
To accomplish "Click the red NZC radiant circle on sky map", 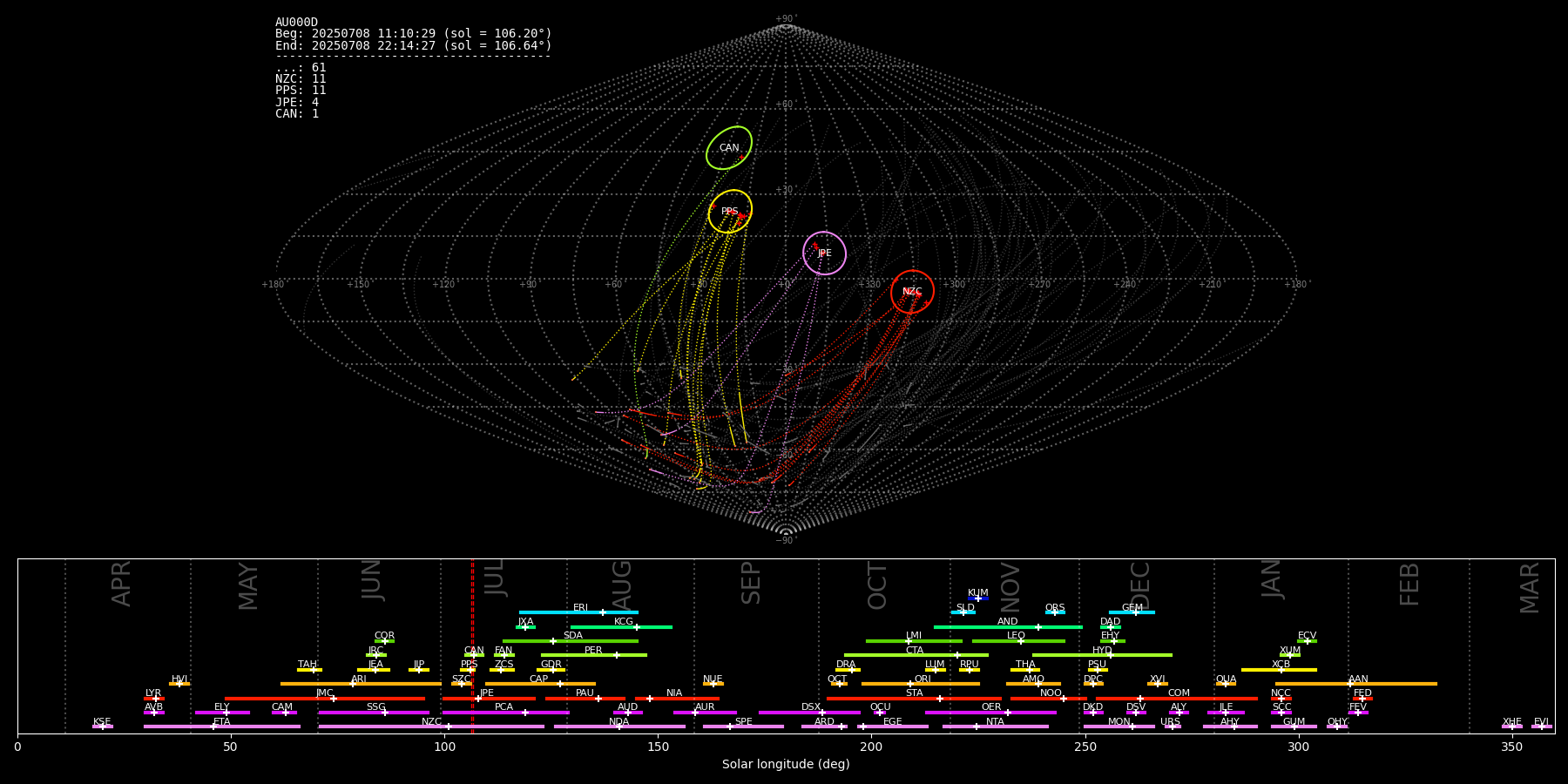I will tap(912, 292).
